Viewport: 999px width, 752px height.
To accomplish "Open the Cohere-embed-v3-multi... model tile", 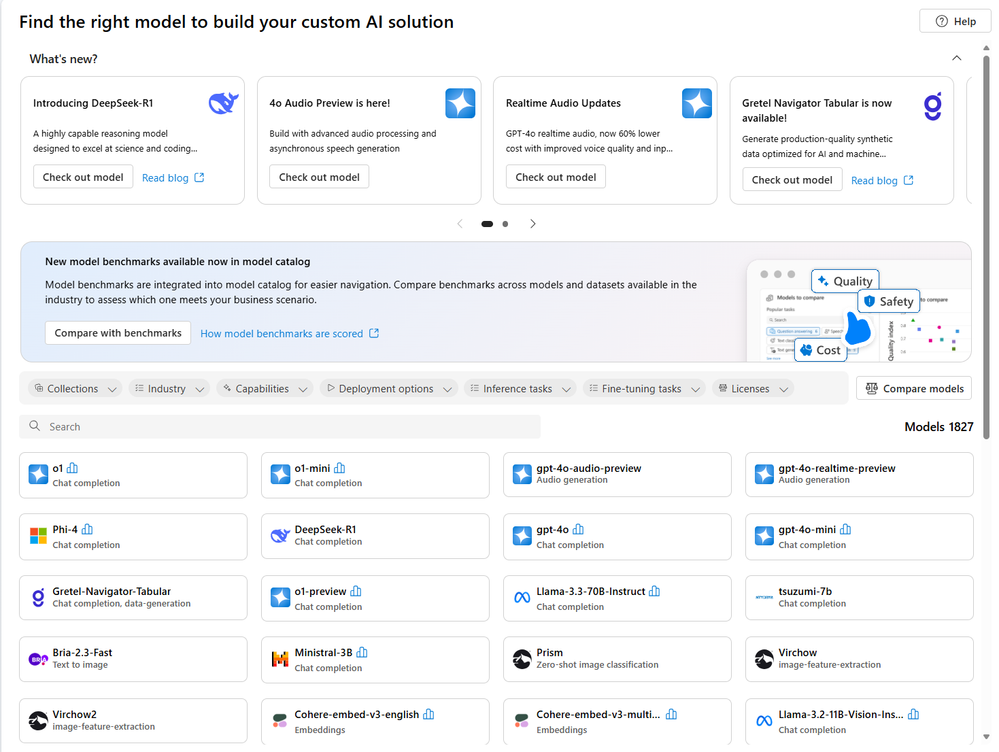I will coord(617,721).
